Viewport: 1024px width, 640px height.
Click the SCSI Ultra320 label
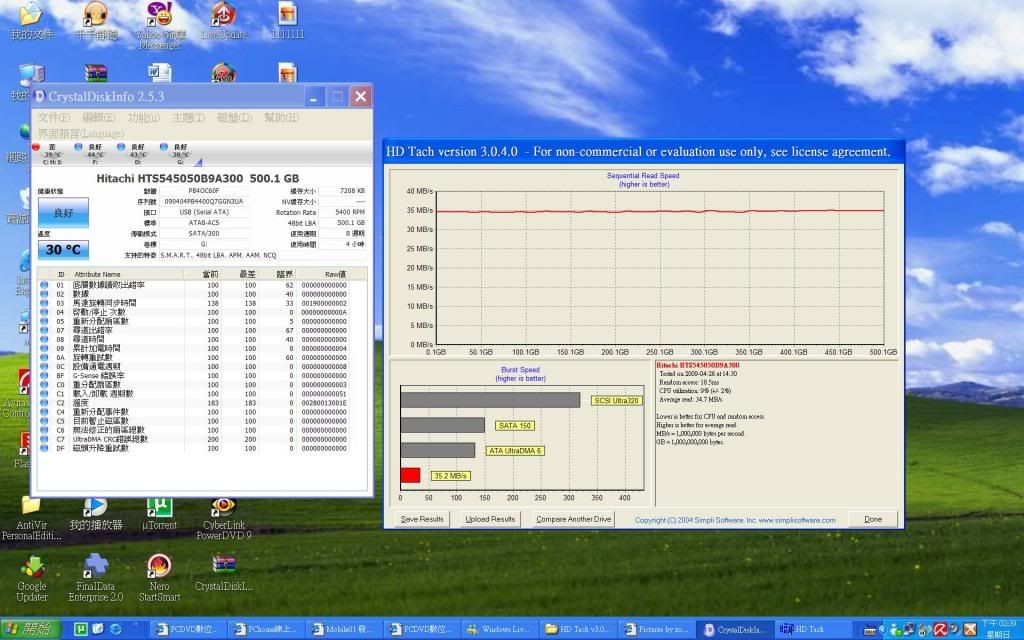(616, 400)
